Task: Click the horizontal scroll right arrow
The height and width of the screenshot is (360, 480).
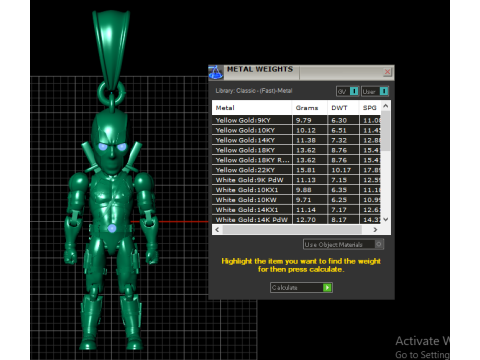Action: pyautogui.click(x=375, y=230)
